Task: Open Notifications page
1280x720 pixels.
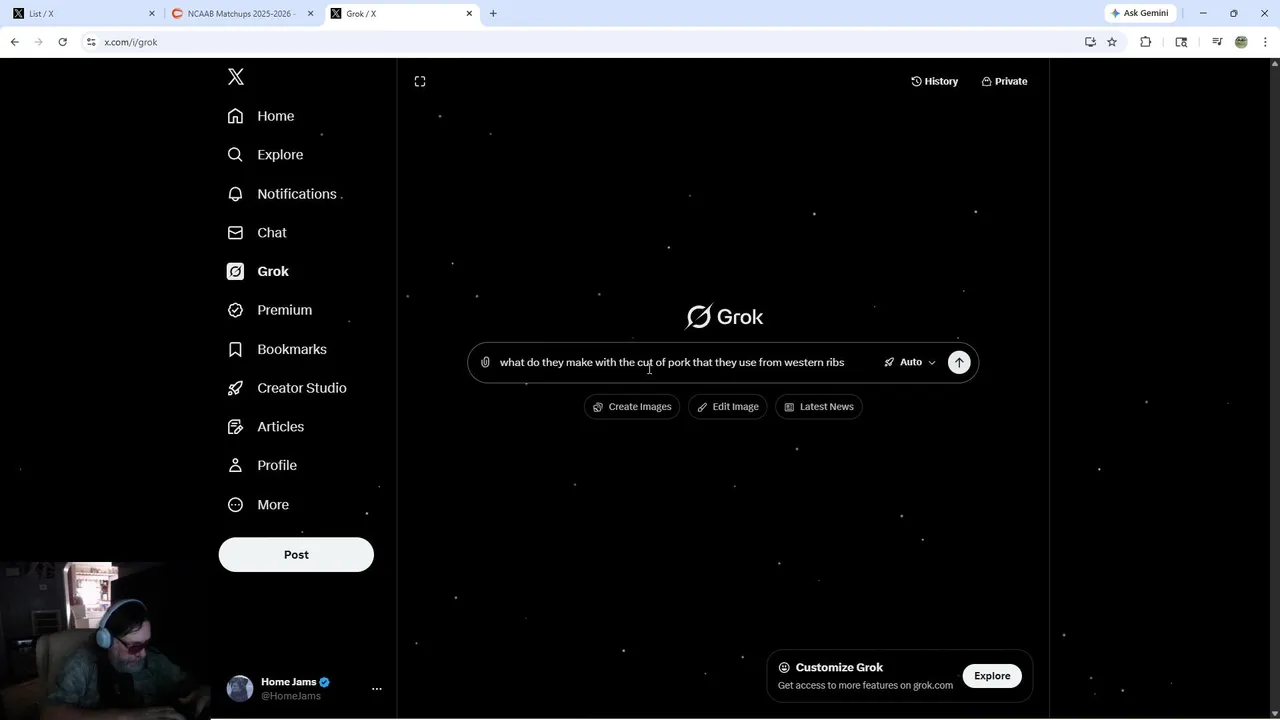Action: [x=283, y=194]
